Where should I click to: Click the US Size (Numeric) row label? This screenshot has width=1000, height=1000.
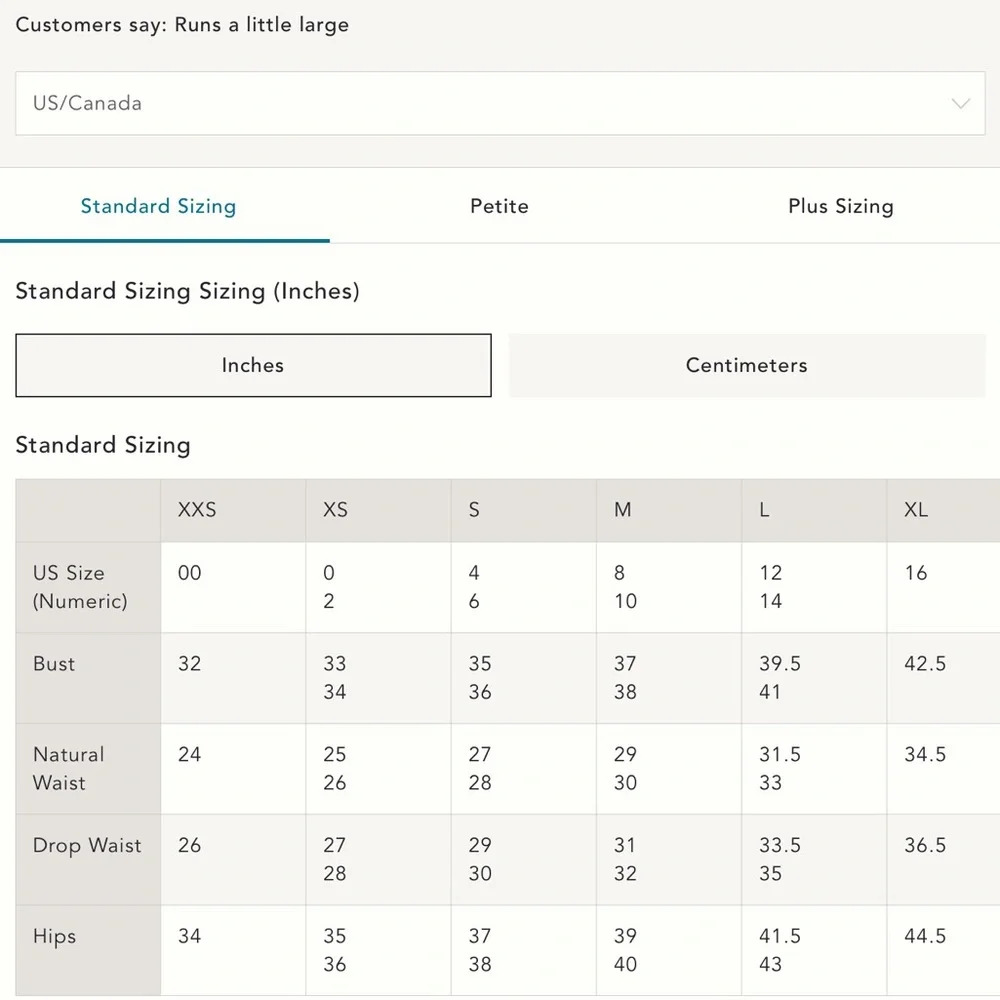point(80,587)
